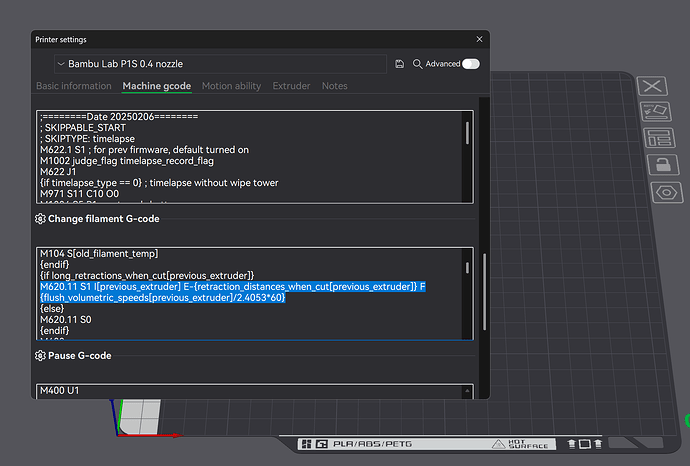
Task: Close the Printer settings dialog
Action: tap(479, 39)
